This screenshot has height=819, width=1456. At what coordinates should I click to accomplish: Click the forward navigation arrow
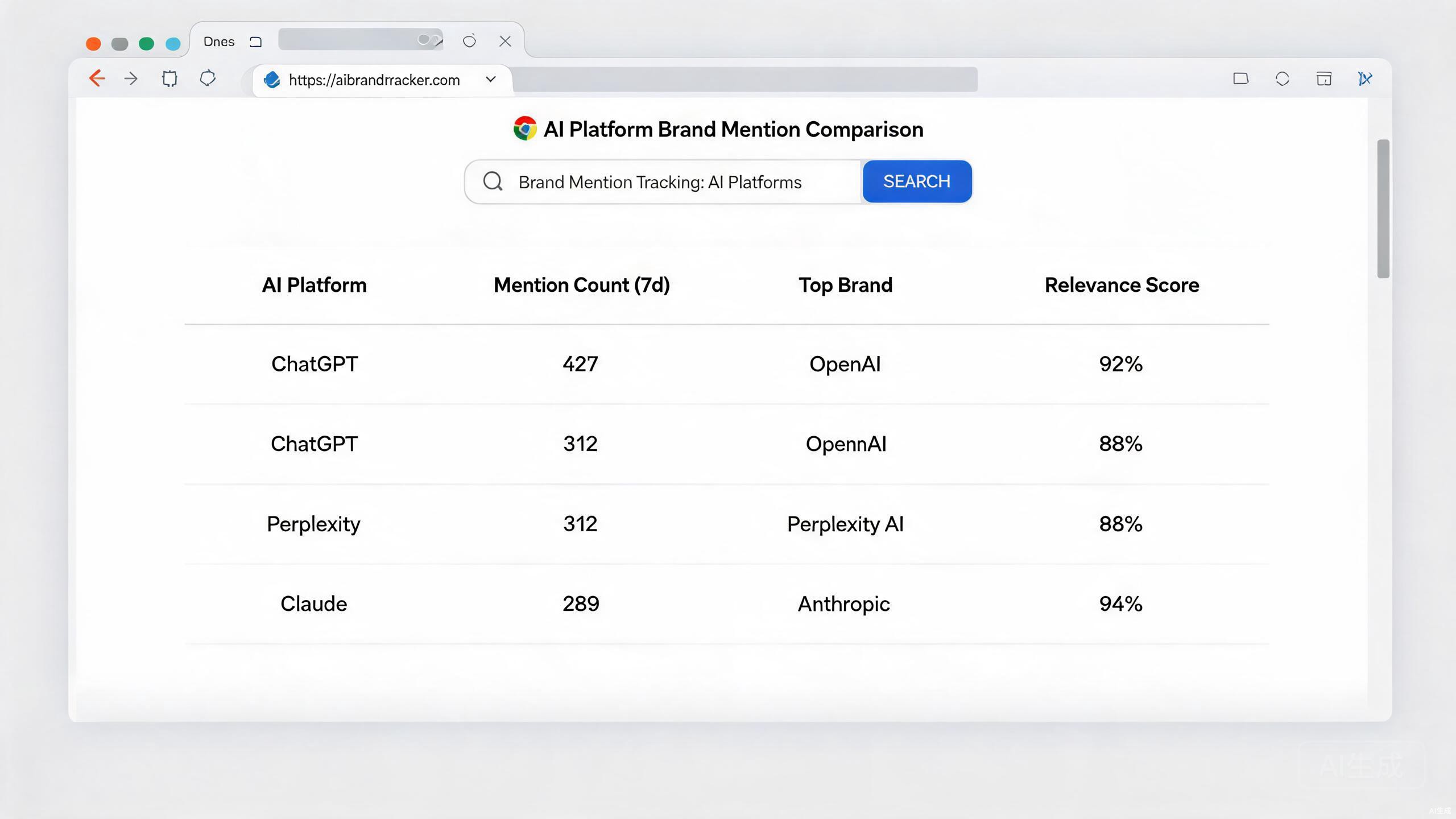(131, 78)
